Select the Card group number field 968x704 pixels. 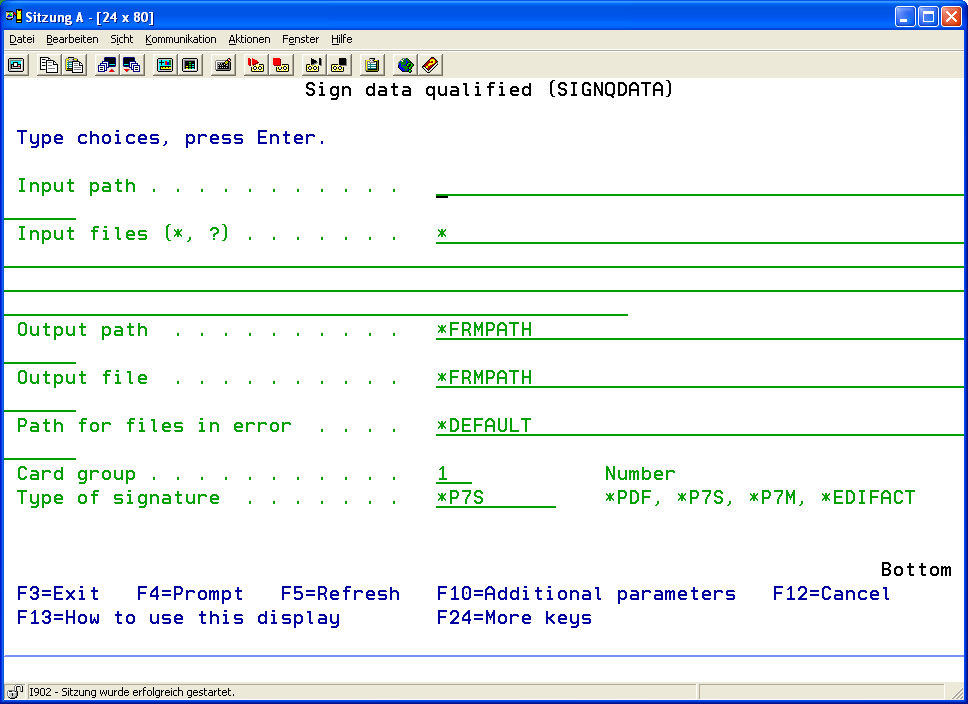pos(453,474)
